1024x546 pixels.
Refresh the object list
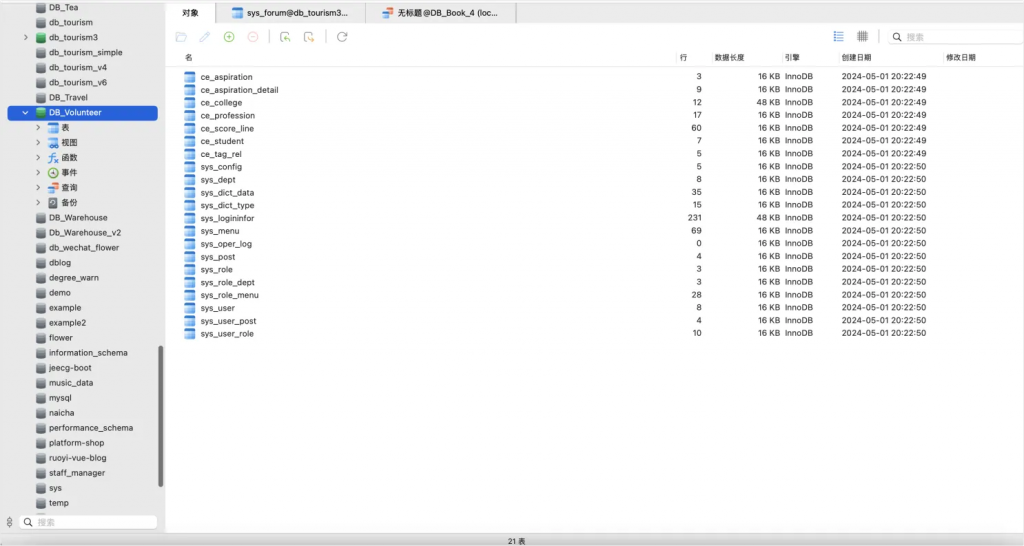(342, 37)
